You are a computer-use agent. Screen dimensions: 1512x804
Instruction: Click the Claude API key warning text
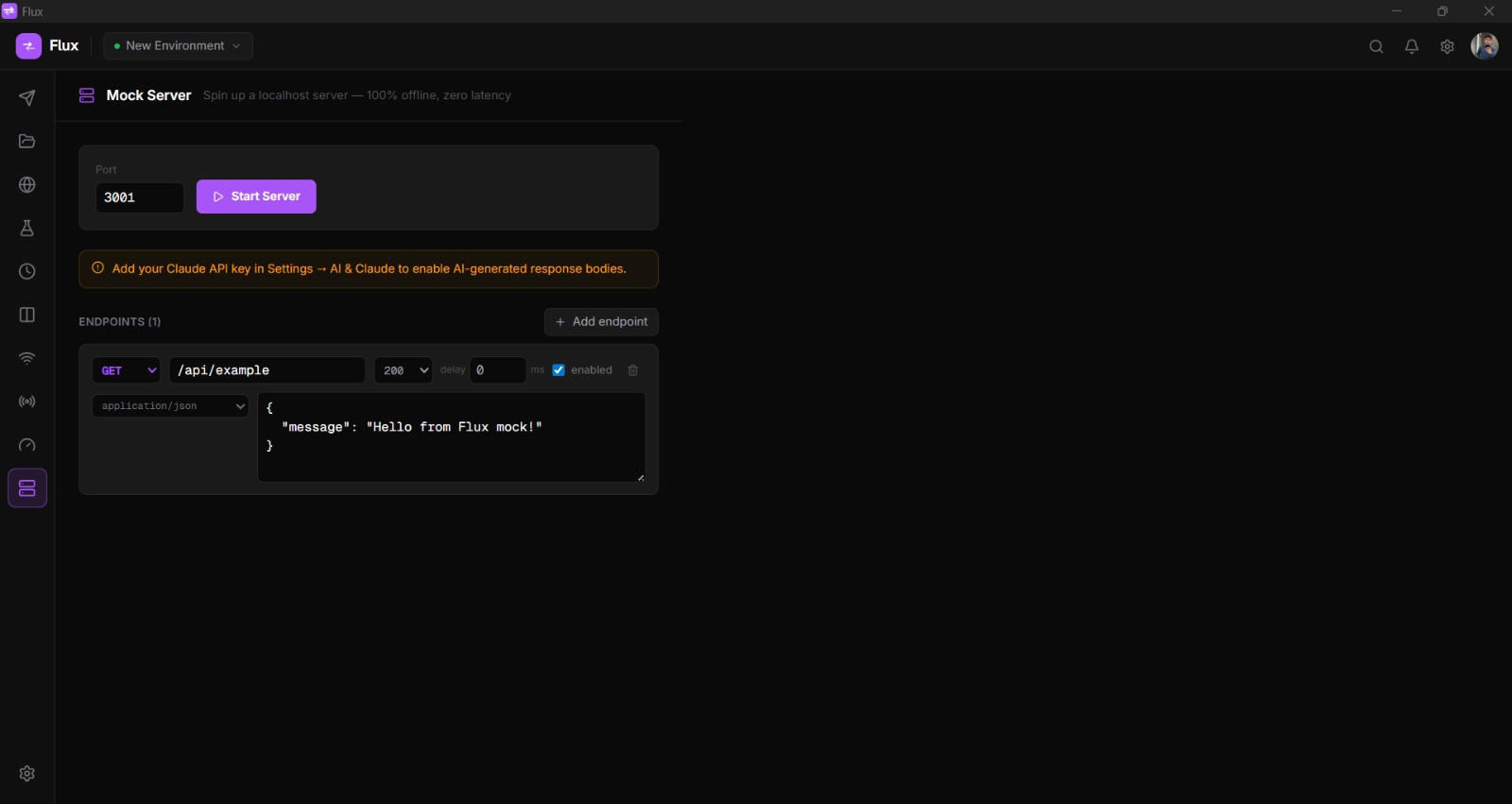(369, 269)
